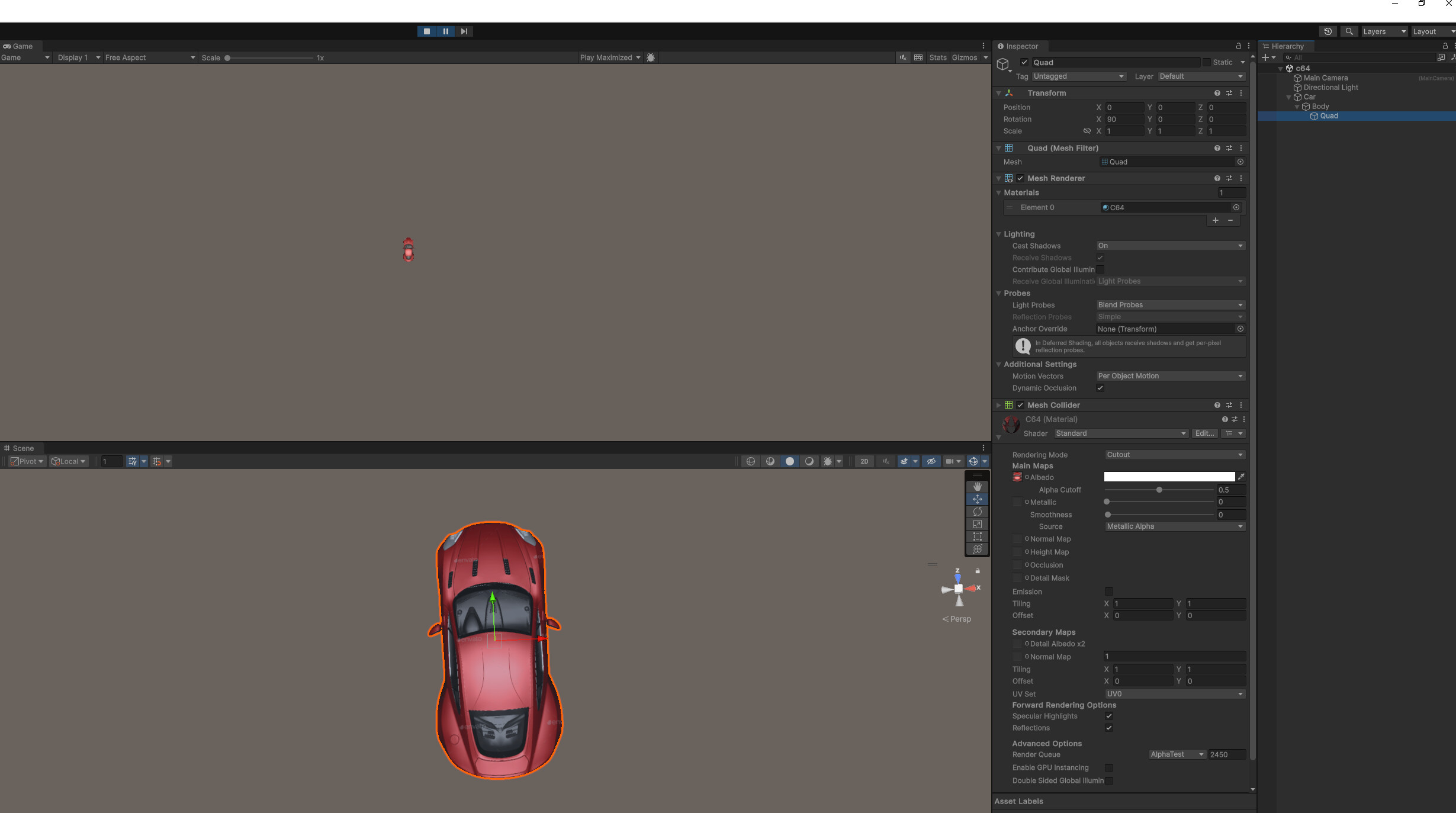The image size is (1456, 813).
Task: Disable Dynamic Occlusion
Action: 1100,388
